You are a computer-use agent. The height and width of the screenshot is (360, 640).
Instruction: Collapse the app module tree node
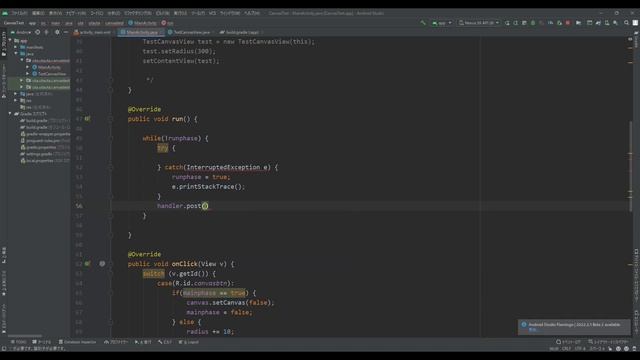click(11, 40)
